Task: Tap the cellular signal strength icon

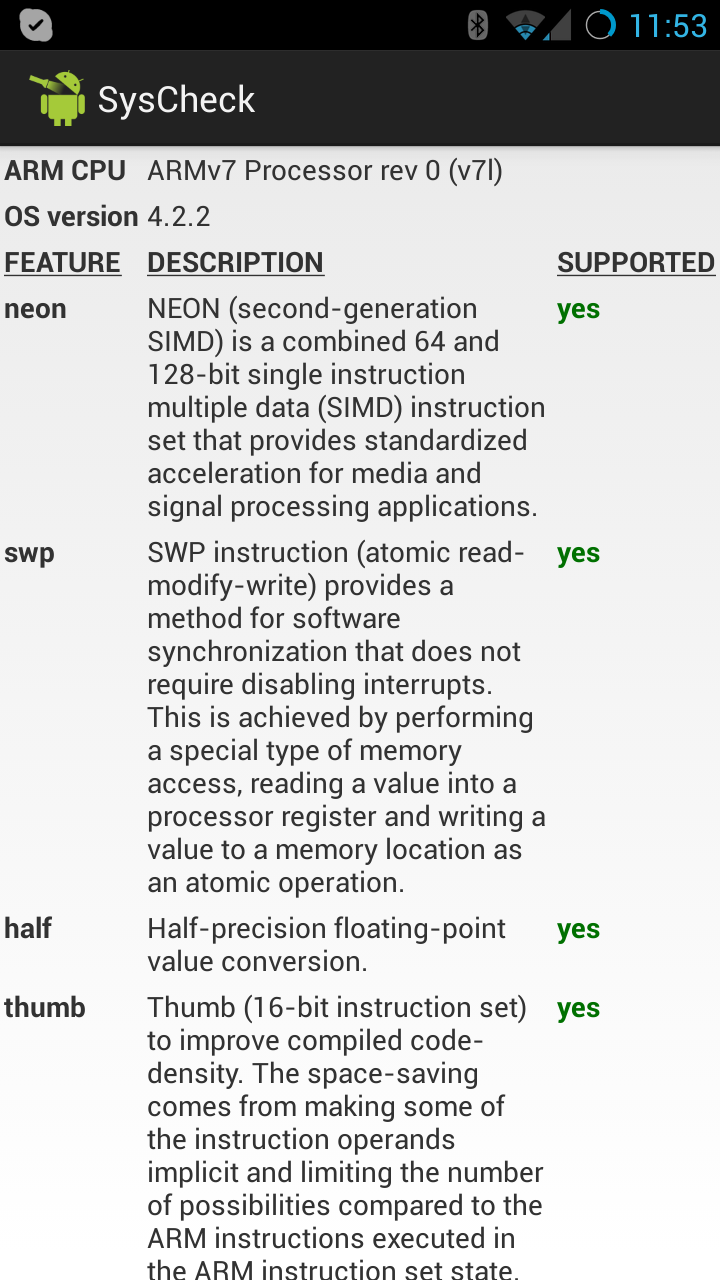Action: click(x=558, y=25)
